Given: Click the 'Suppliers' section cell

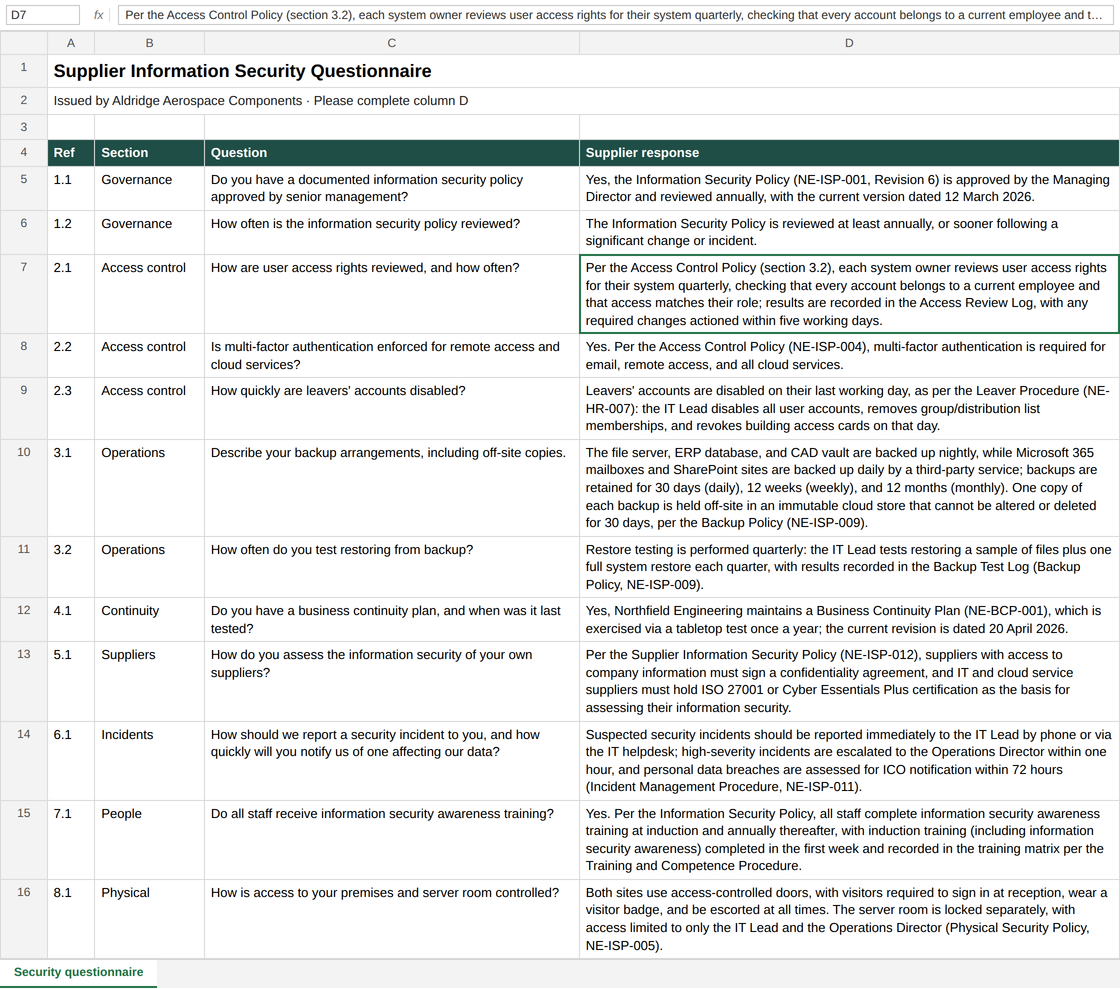Looking at the screenshot, I should 149,681.
